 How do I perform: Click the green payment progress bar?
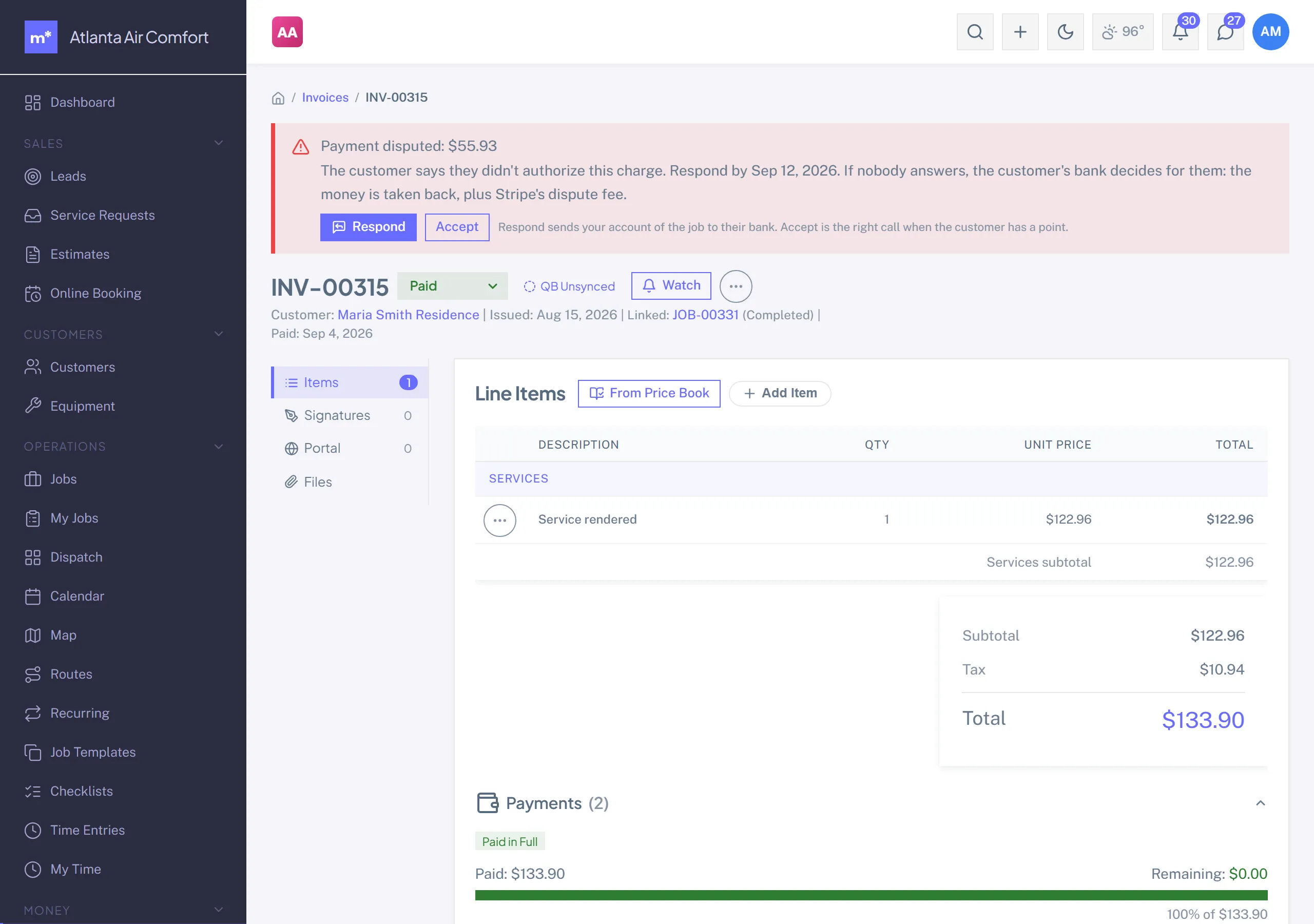pyautogui.click(x=871, y=895)
